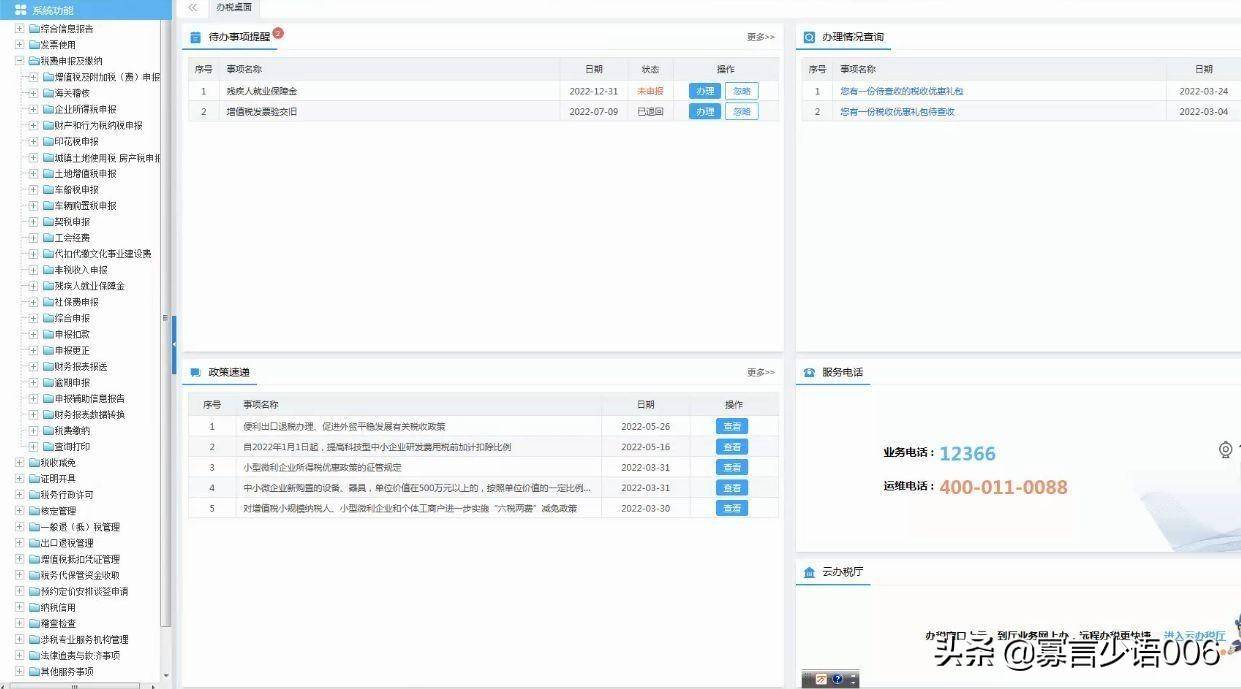Click 更多>> in 待办事项提醒 panel

pos(761,37)
